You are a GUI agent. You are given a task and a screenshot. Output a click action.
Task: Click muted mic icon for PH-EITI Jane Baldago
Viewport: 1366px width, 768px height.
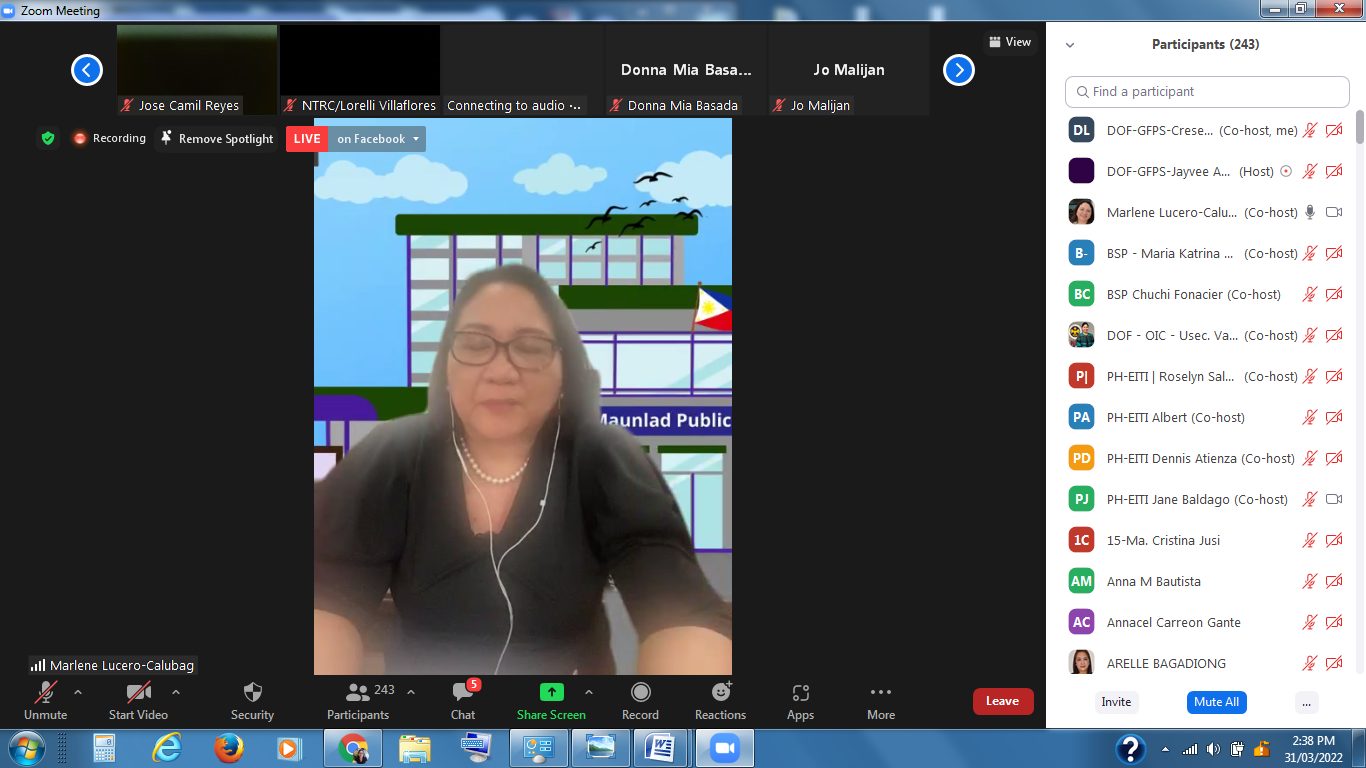(1310, 499)
